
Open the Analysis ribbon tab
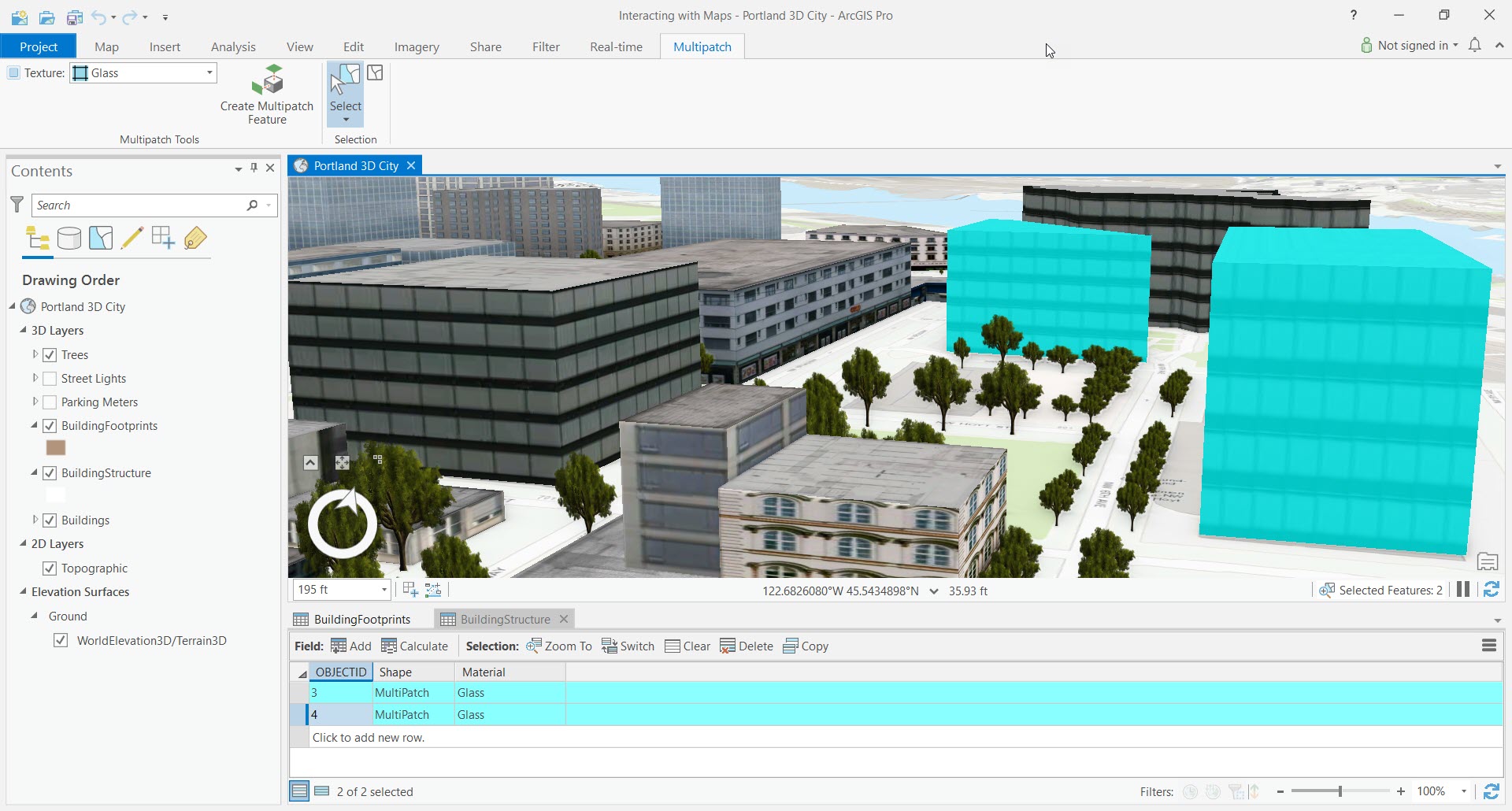[233, 47]
